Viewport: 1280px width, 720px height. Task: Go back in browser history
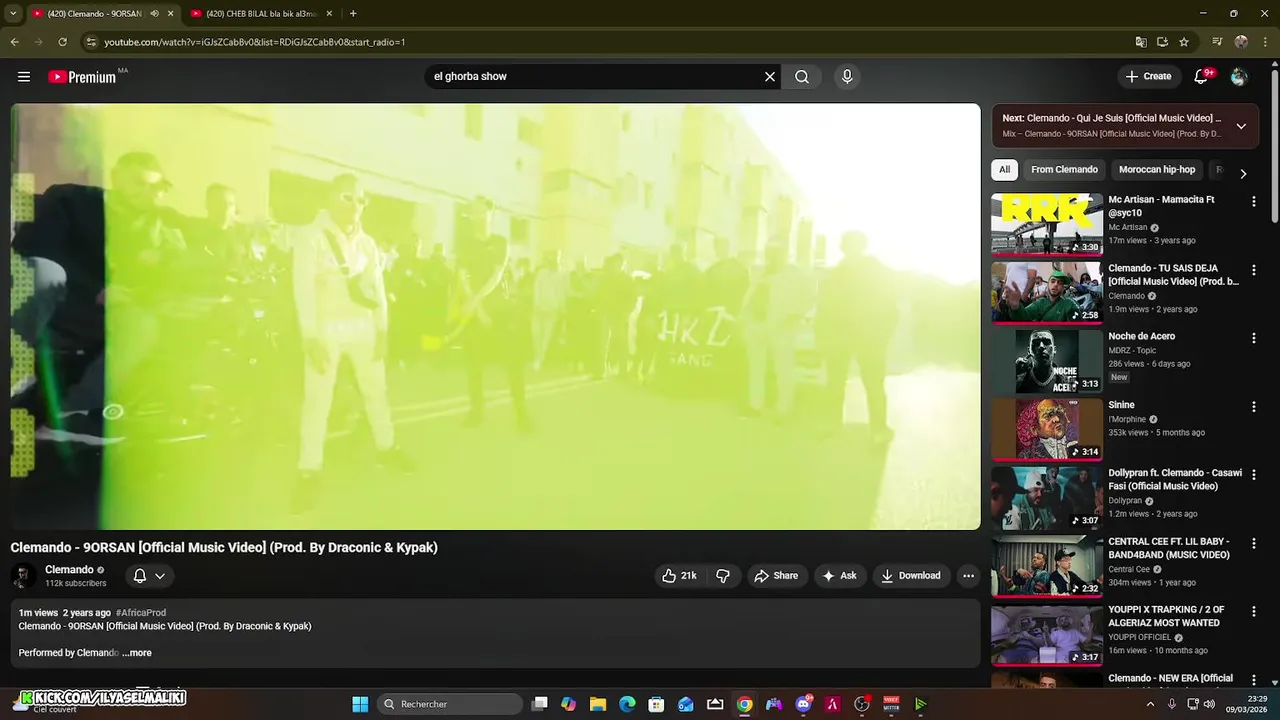(14, 42)
